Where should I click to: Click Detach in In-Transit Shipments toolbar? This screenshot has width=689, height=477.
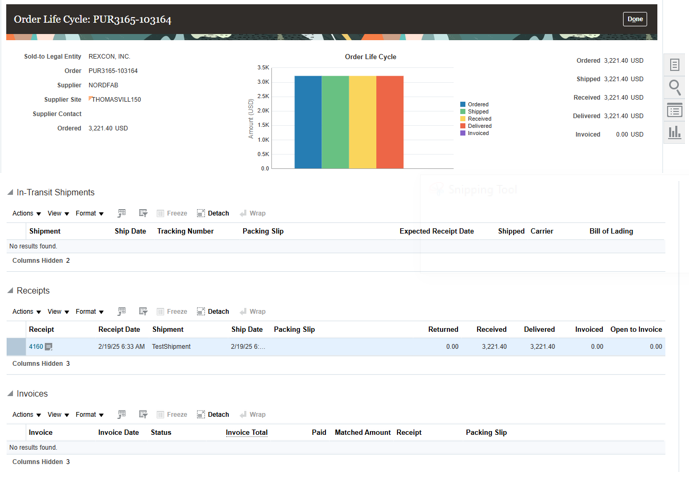click(213, 213)
